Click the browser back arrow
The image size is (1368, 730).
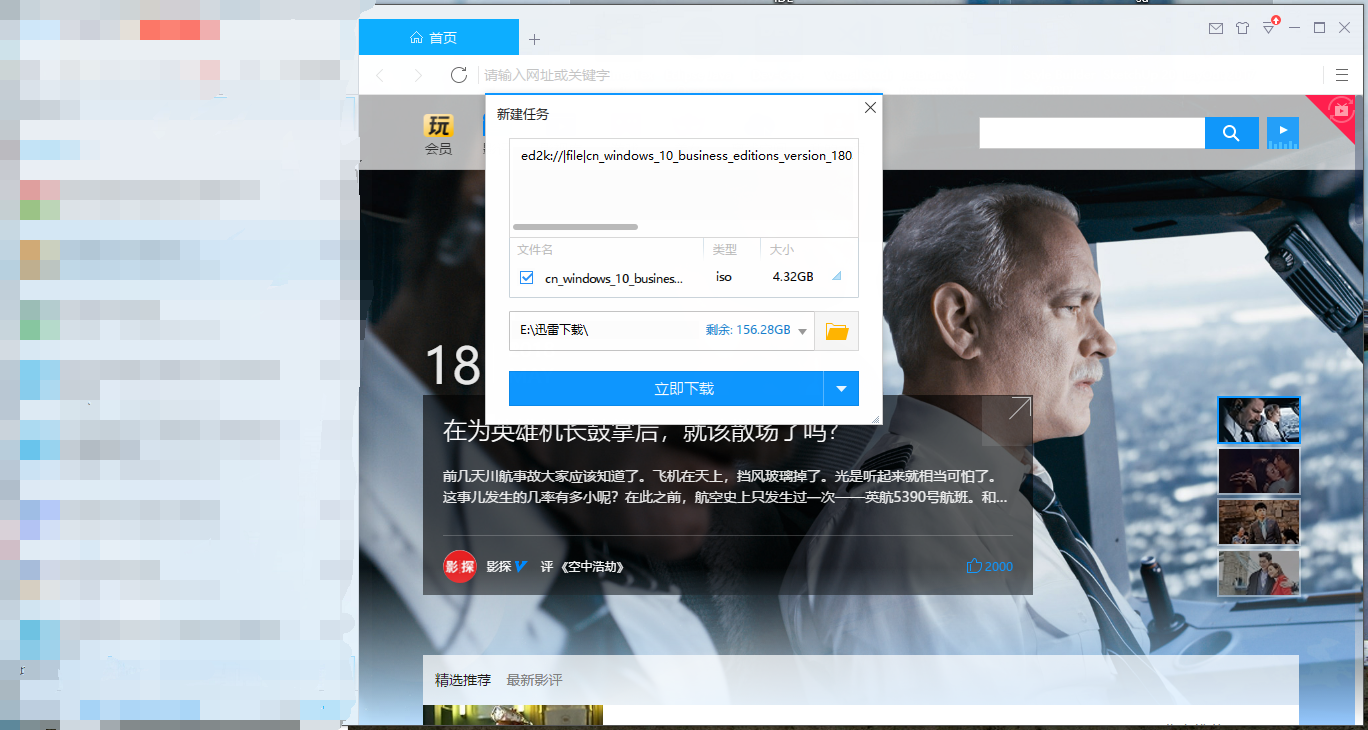tap(380, 75)
